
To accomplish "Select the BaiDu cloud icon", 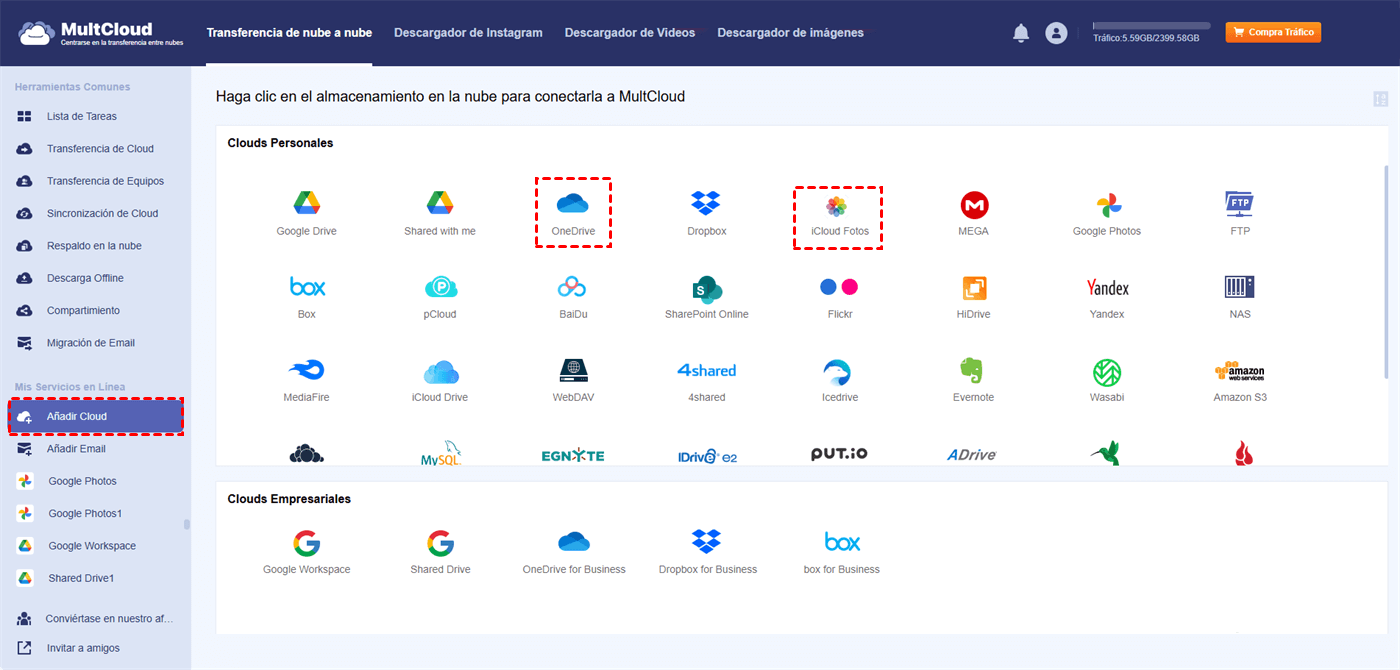I will (572, 288).
